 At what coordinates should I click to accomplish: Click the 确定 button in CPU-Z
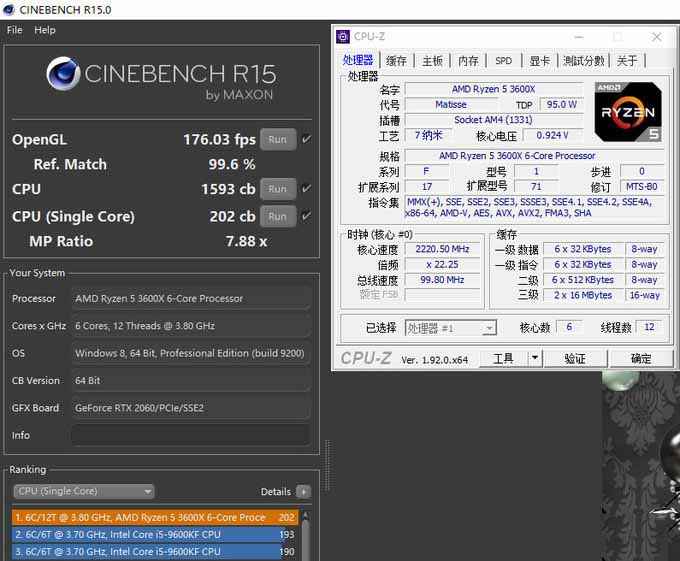(x=641, y=359)
